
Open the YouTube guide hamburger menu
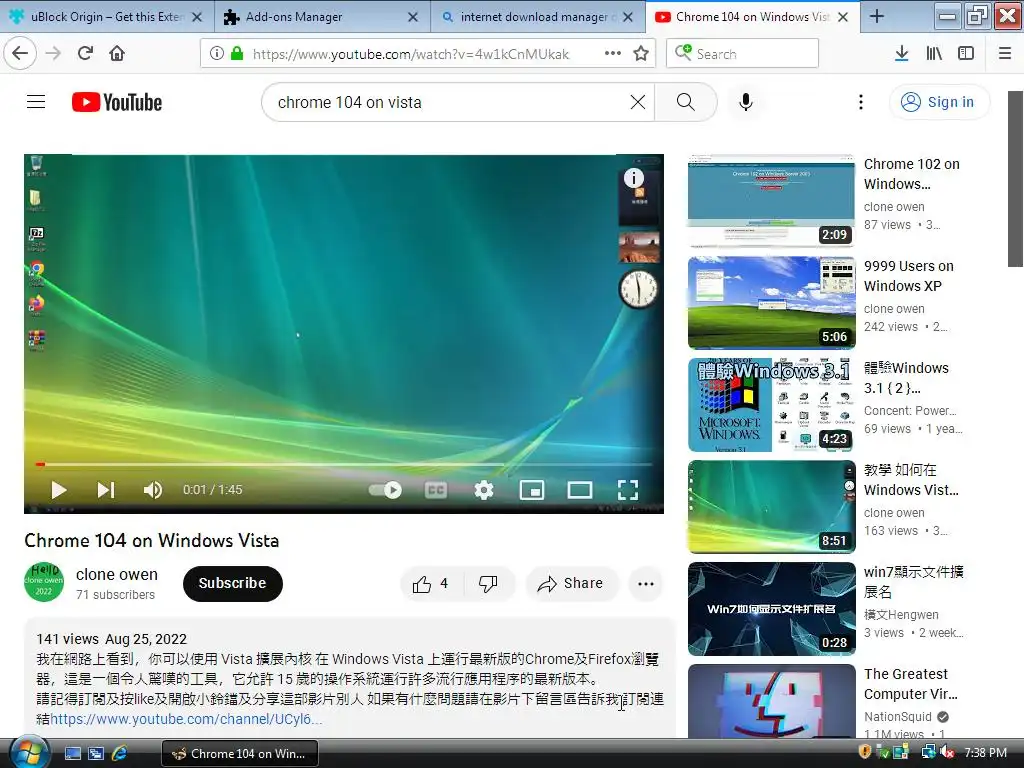tap(36, 102)
